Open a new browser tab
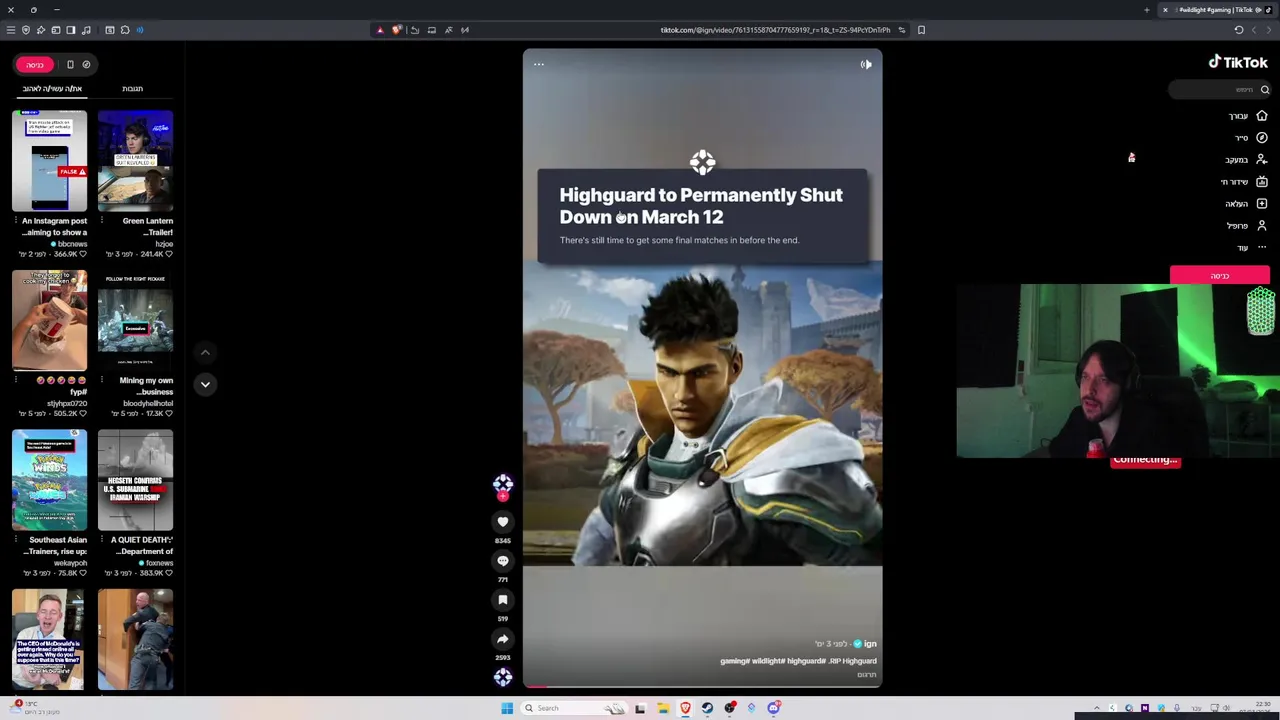The width and height of the screenshot is (1280, 720). (1147, 10)
